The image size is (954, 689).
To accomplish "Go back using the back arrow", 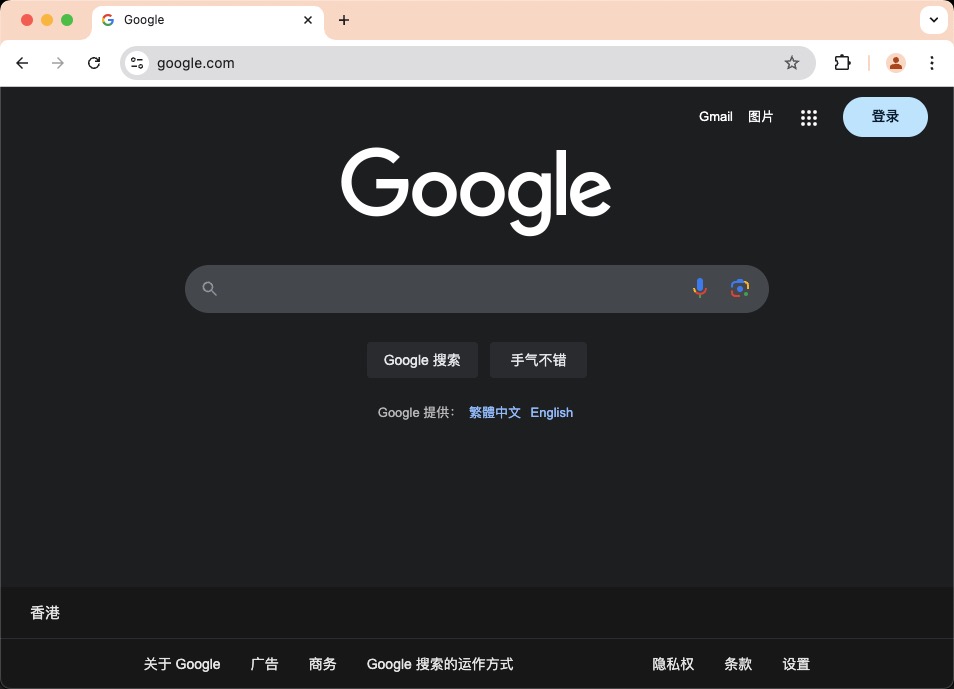I will click(x=22, y=63).
